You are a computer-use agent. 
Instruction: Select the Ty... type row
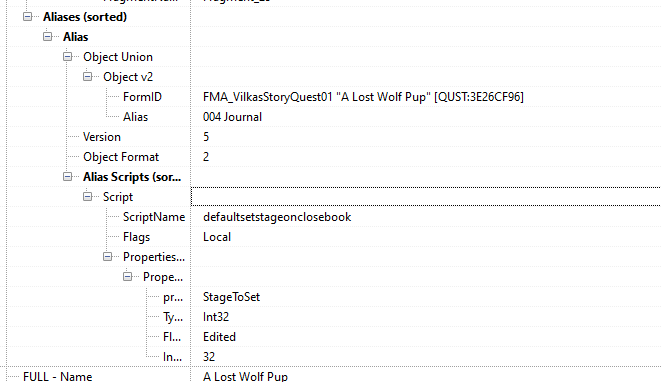tap(173, 317)
